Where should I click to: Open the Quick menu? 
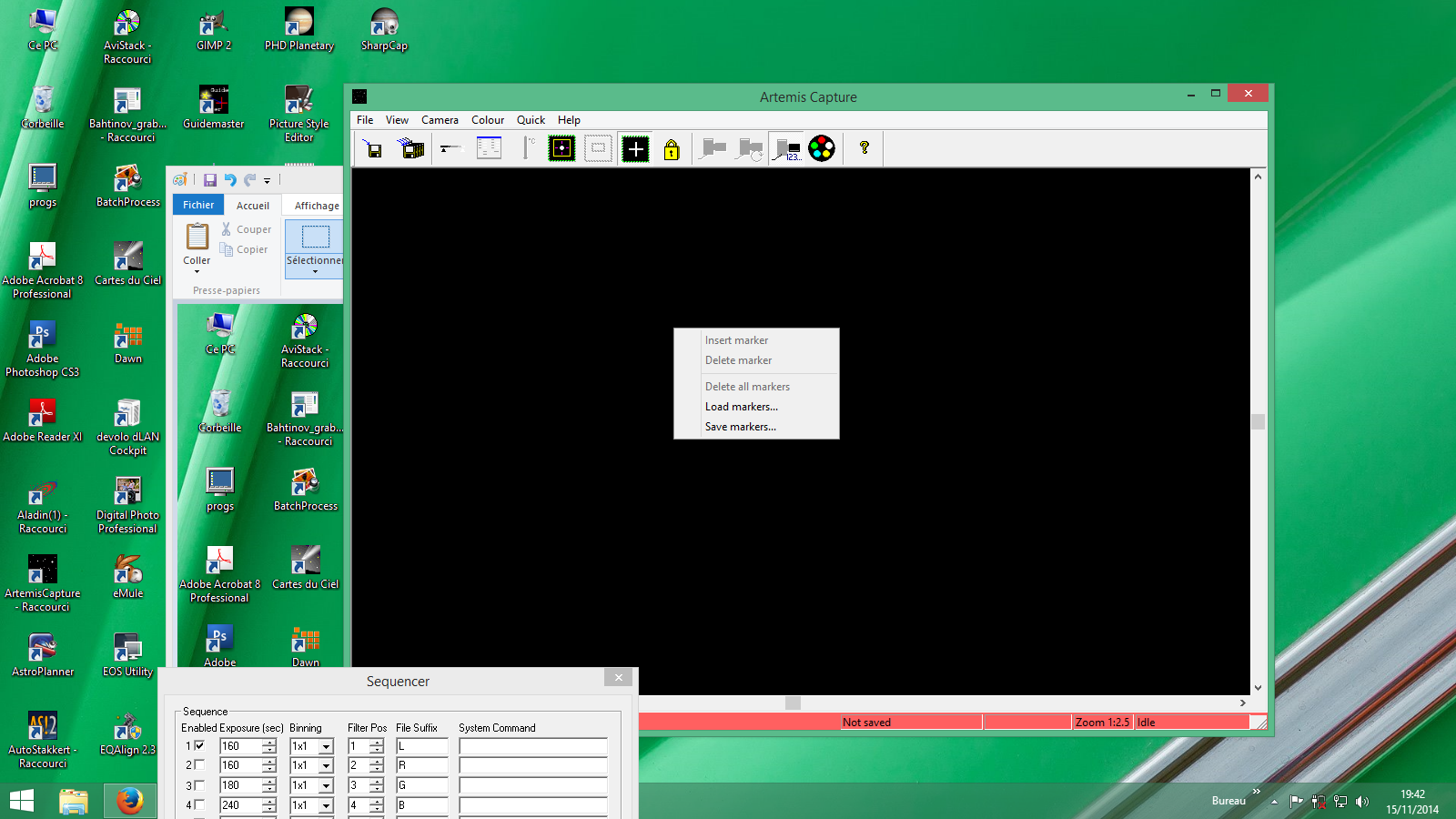[x=531, y=120]
